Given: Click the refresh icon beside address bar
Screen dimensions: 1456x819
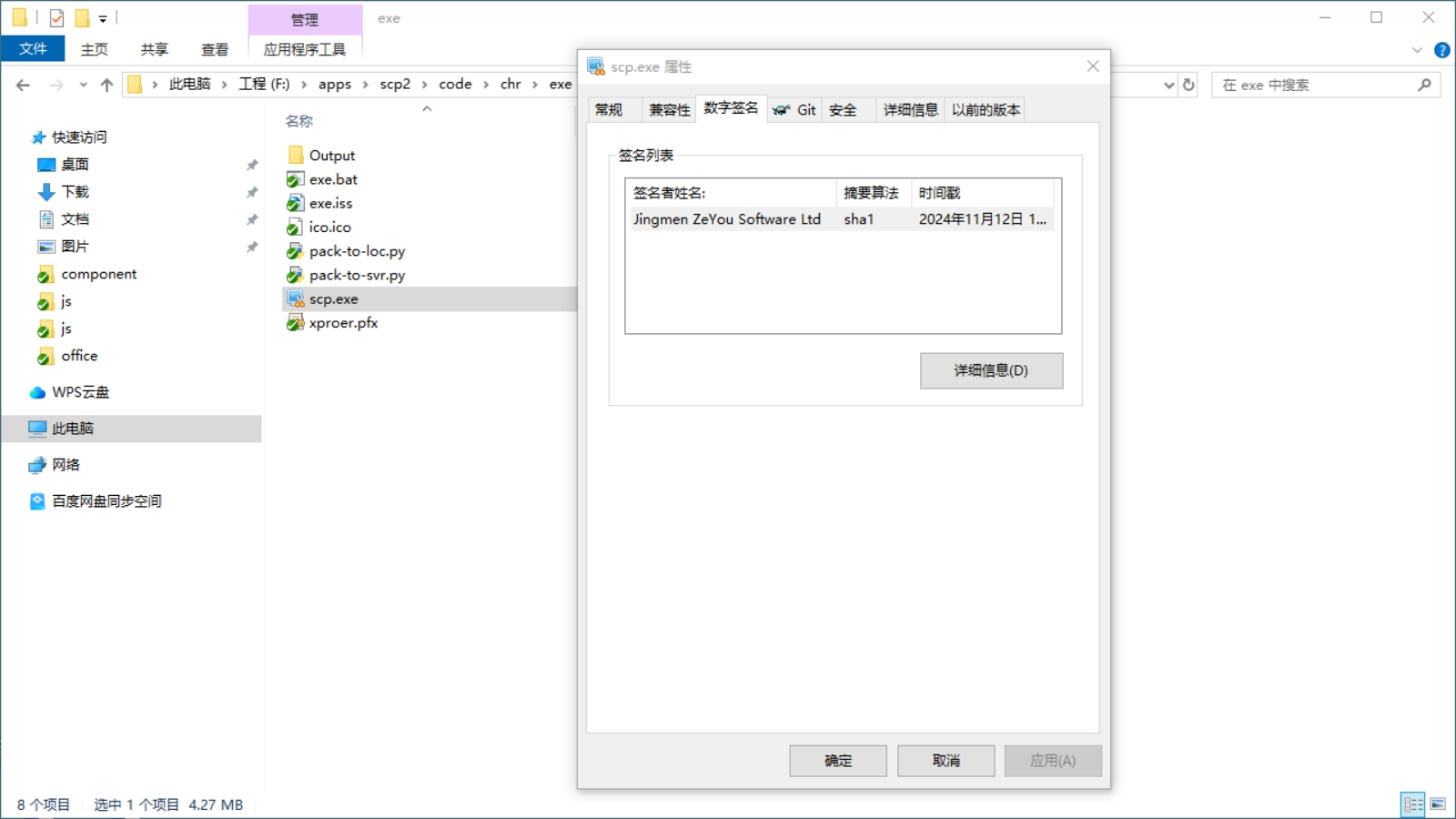Looking at the screenshot, I should pos(1188,85).
